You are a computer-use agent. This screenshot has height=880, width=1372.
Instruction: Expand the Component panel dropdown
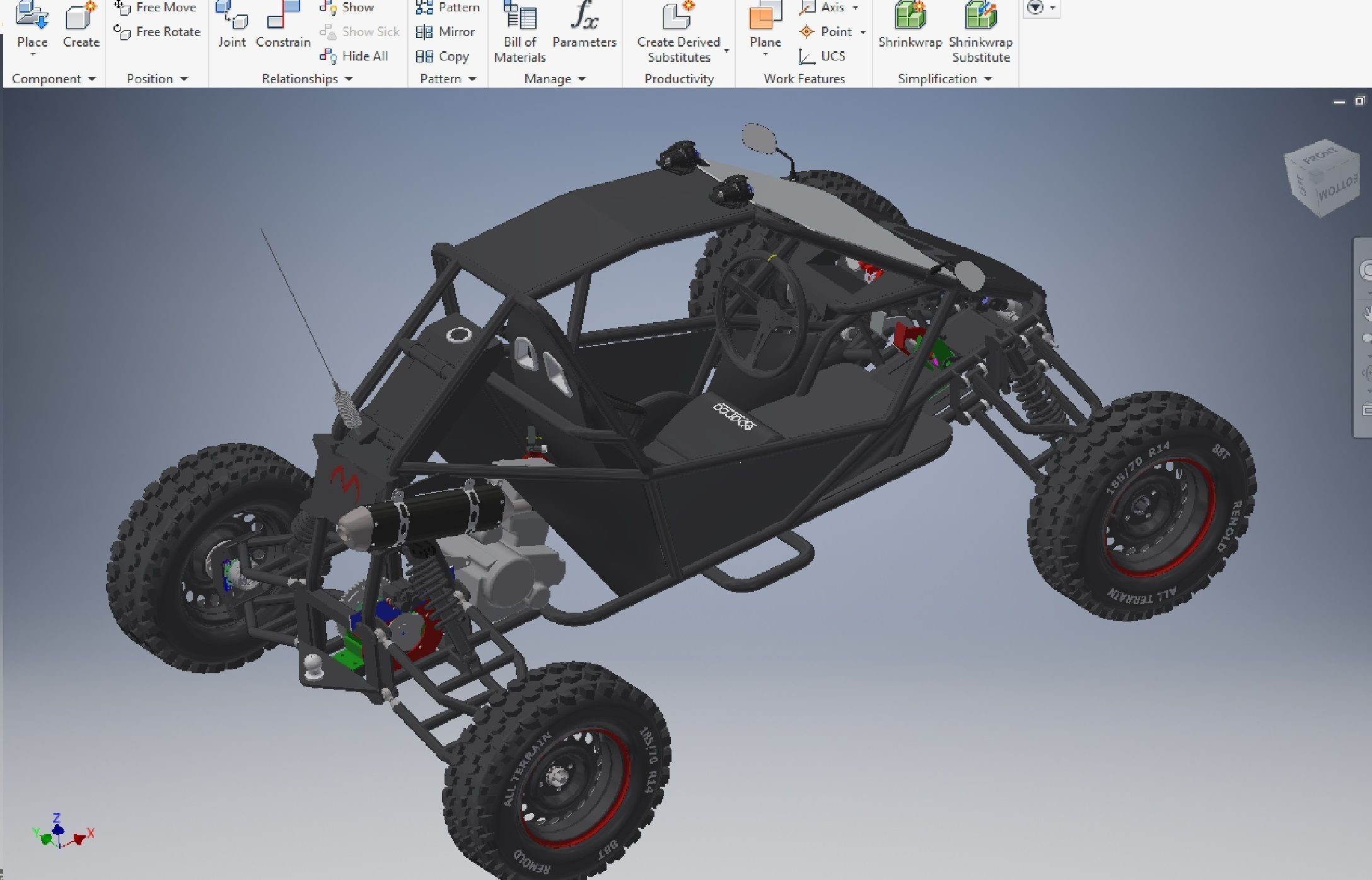tap(92, 79)
